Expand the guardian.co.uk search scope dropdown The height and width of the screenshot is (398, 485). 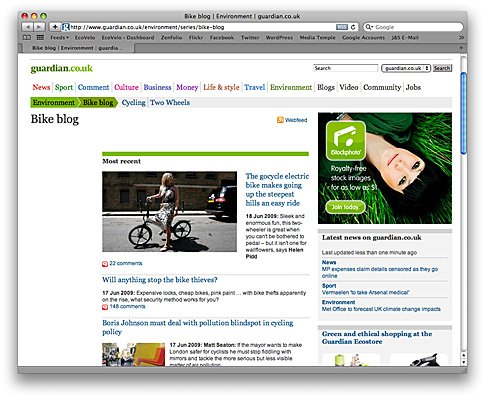pyautogui.click(x=406, y=68)
